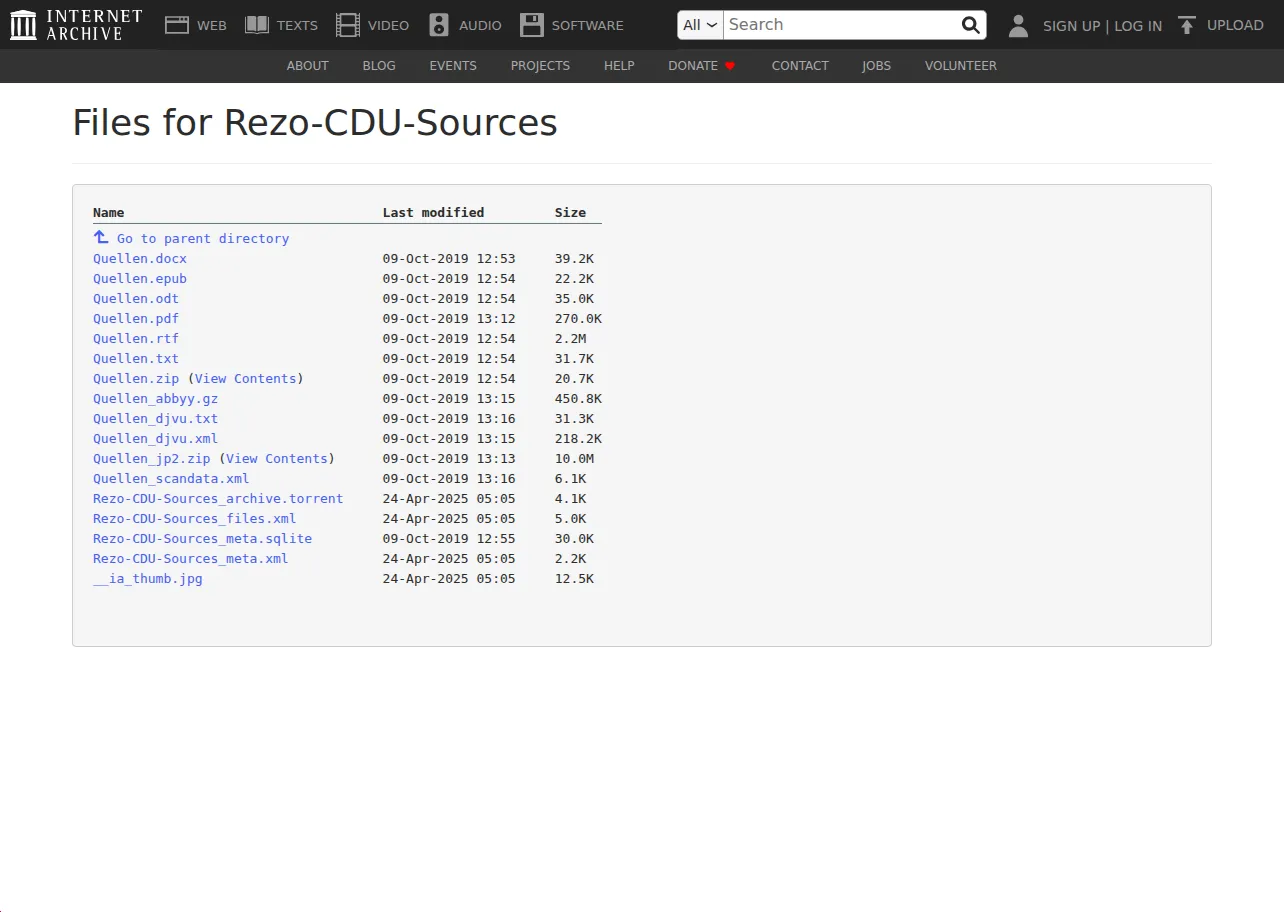Focus the Search input field

tap(840, 25)
